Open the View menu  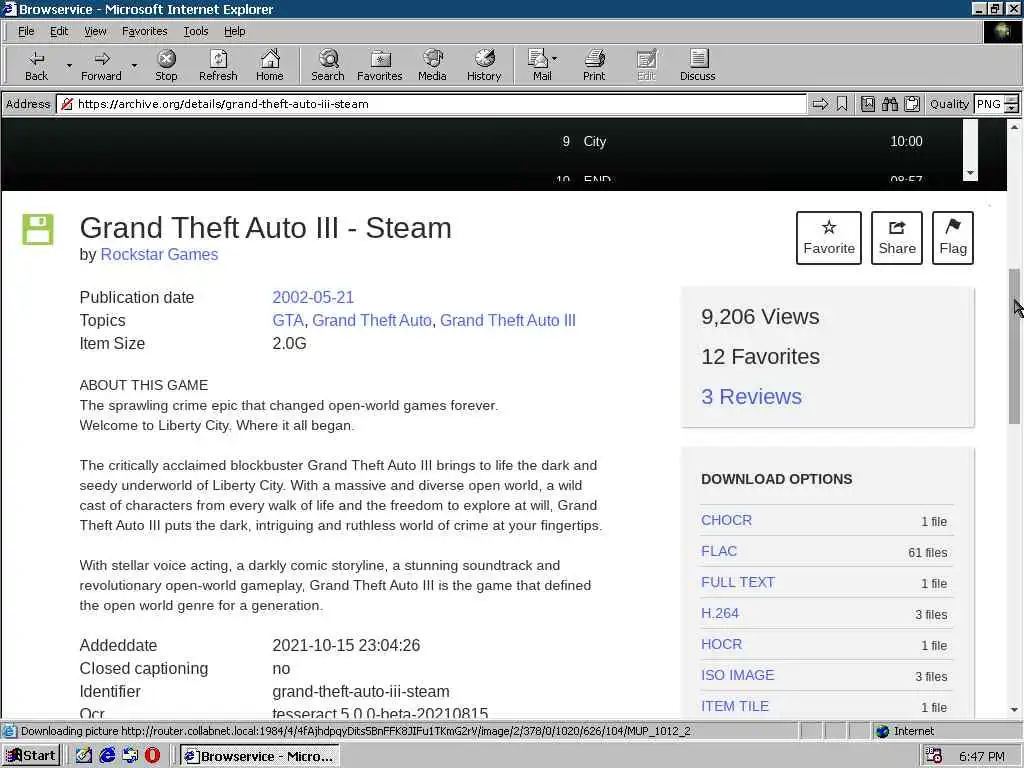point(95,31)
